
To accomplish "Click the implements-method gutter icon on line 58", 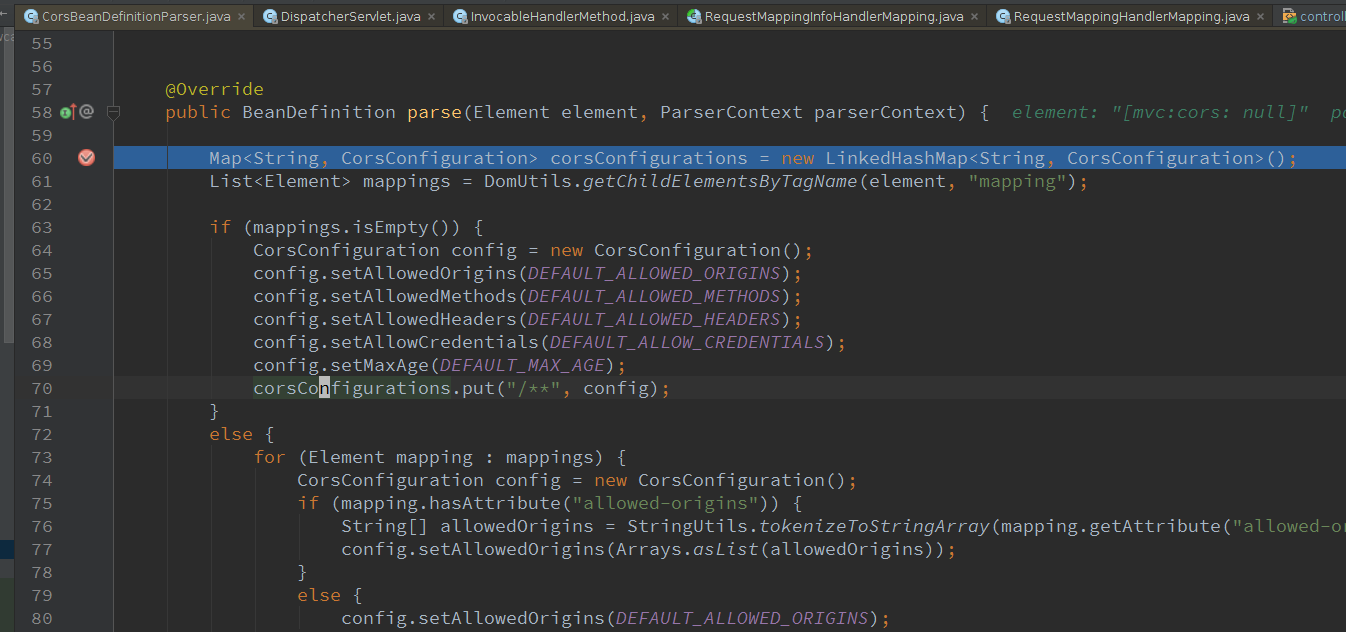I will pos(67,113).
